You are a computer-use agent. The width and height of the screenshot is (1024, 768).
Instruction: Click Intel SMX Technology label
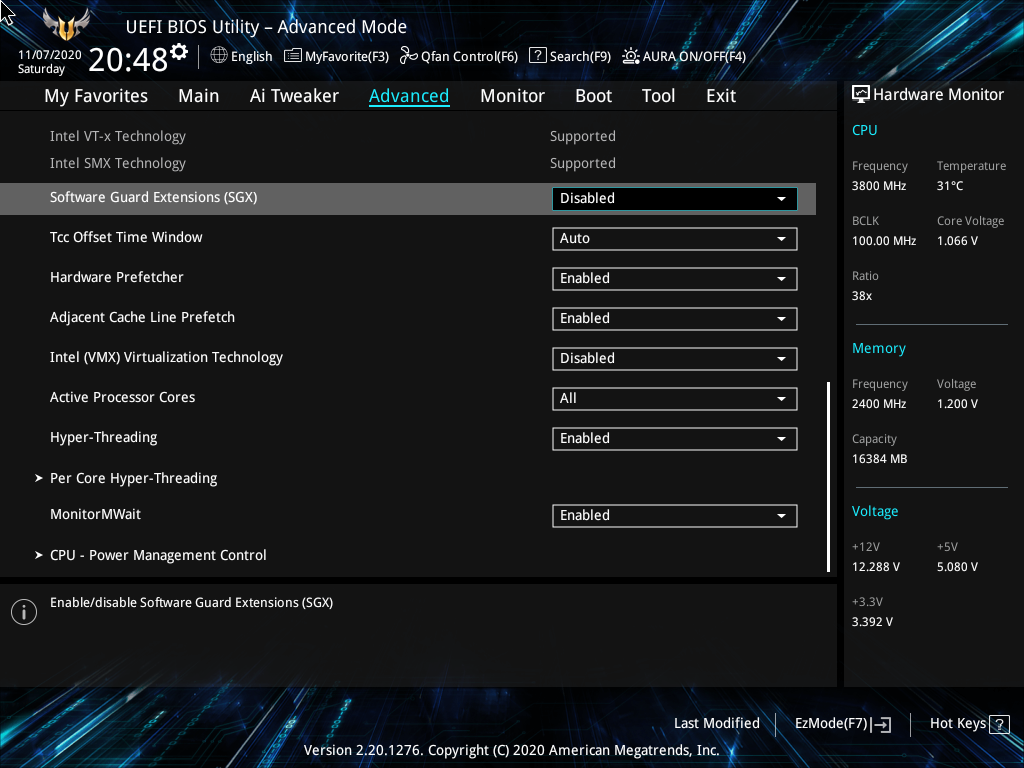(x=118, y=163)
